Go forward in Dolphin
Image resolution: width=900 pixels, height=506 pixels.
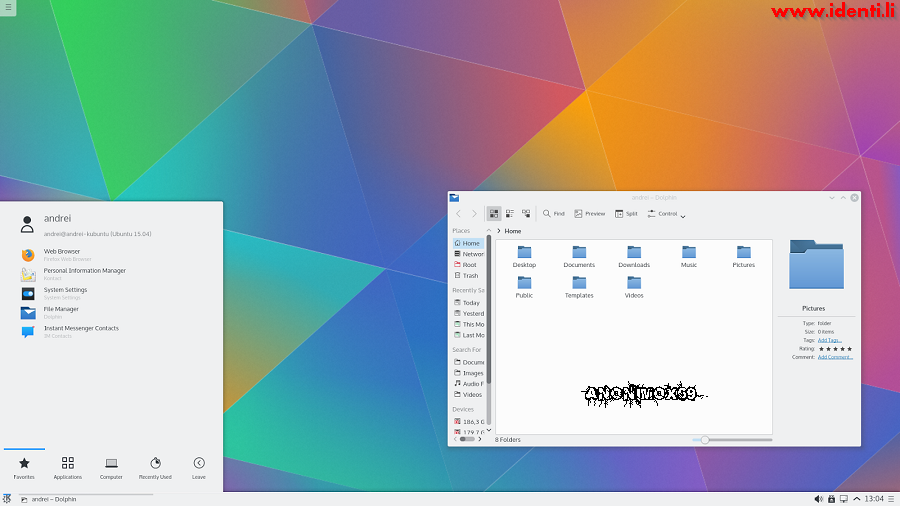(x=474, y=213)
